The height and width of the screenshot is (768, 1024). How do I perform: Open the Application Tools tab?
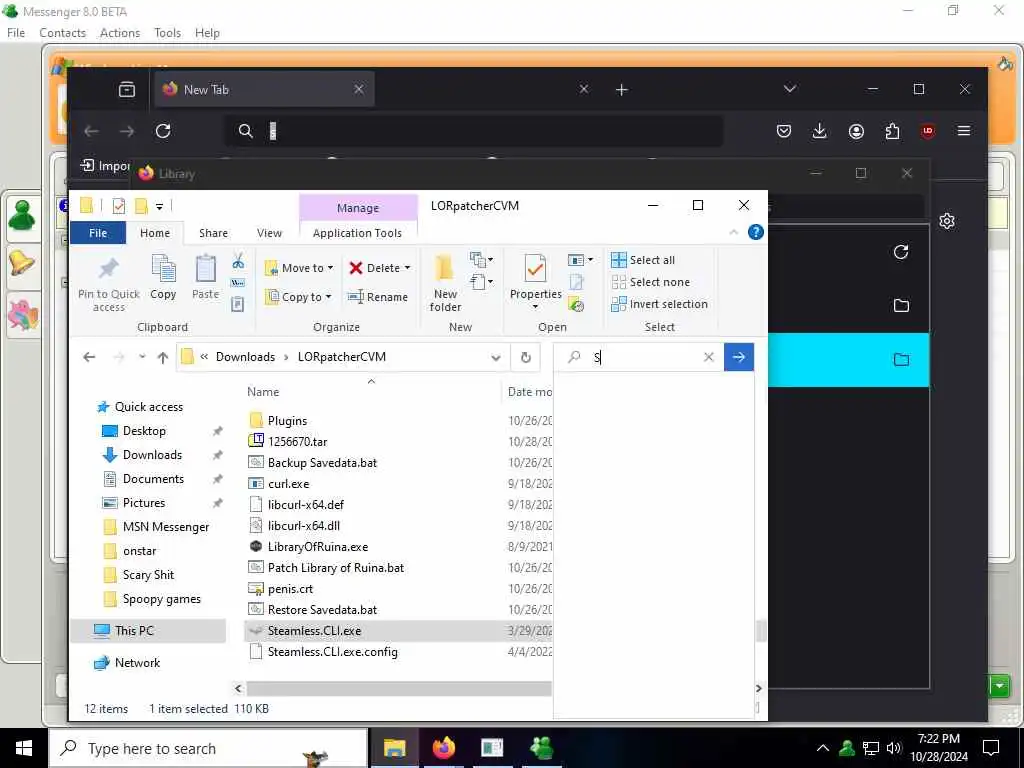(357, 233)
